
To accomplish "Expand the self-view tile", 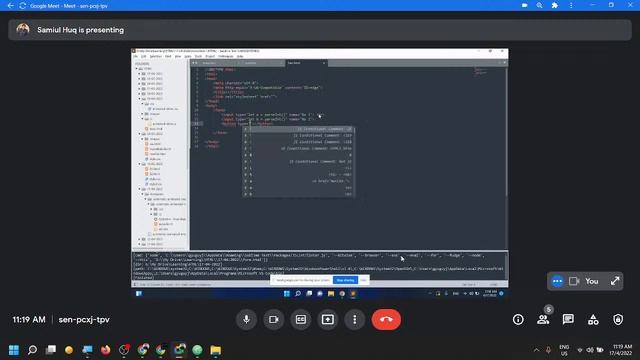I will pos(615,281).
